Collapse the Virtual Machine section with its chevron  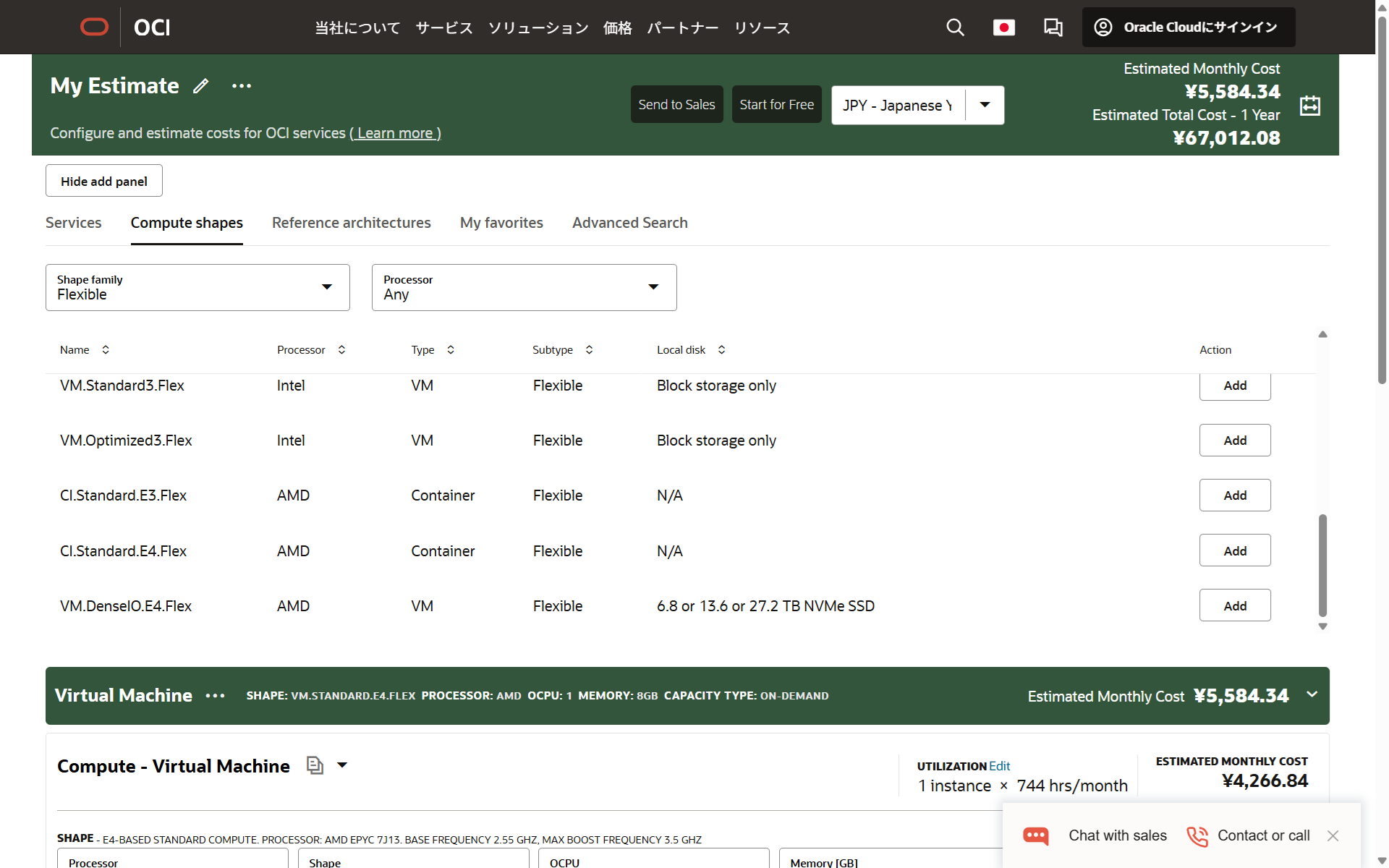[1312, 694]
